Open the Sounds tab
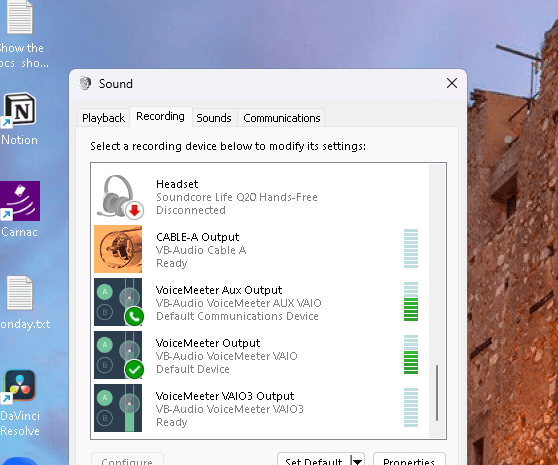Viewport: 558px width, 465px height. coord(214,118)
